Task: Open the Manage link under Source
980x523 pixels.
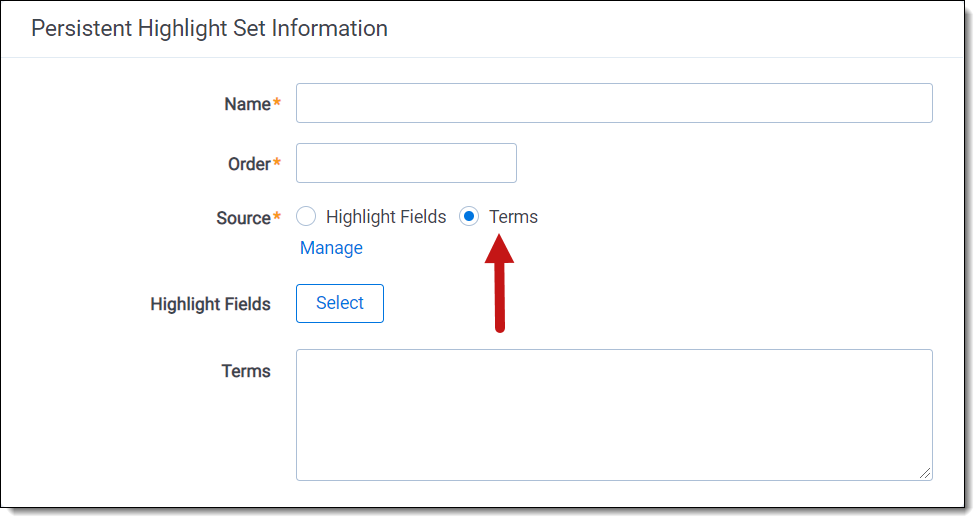Action: click(331, 248)
